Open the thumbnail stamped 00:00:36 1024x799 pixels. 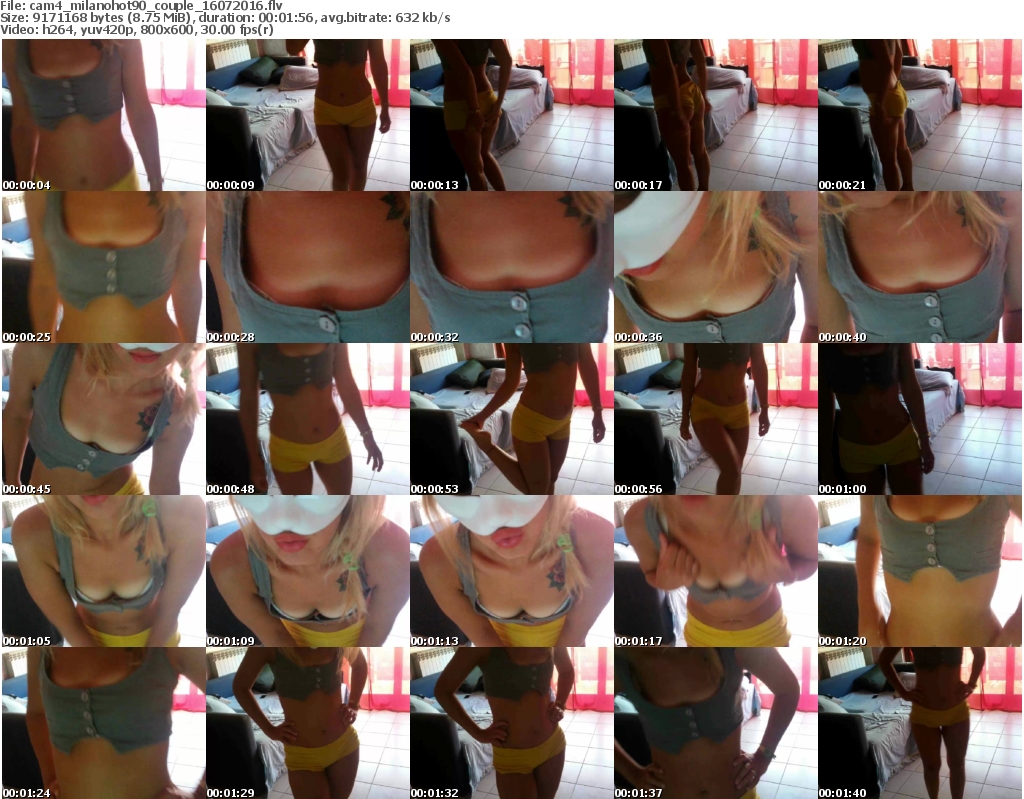715,267
